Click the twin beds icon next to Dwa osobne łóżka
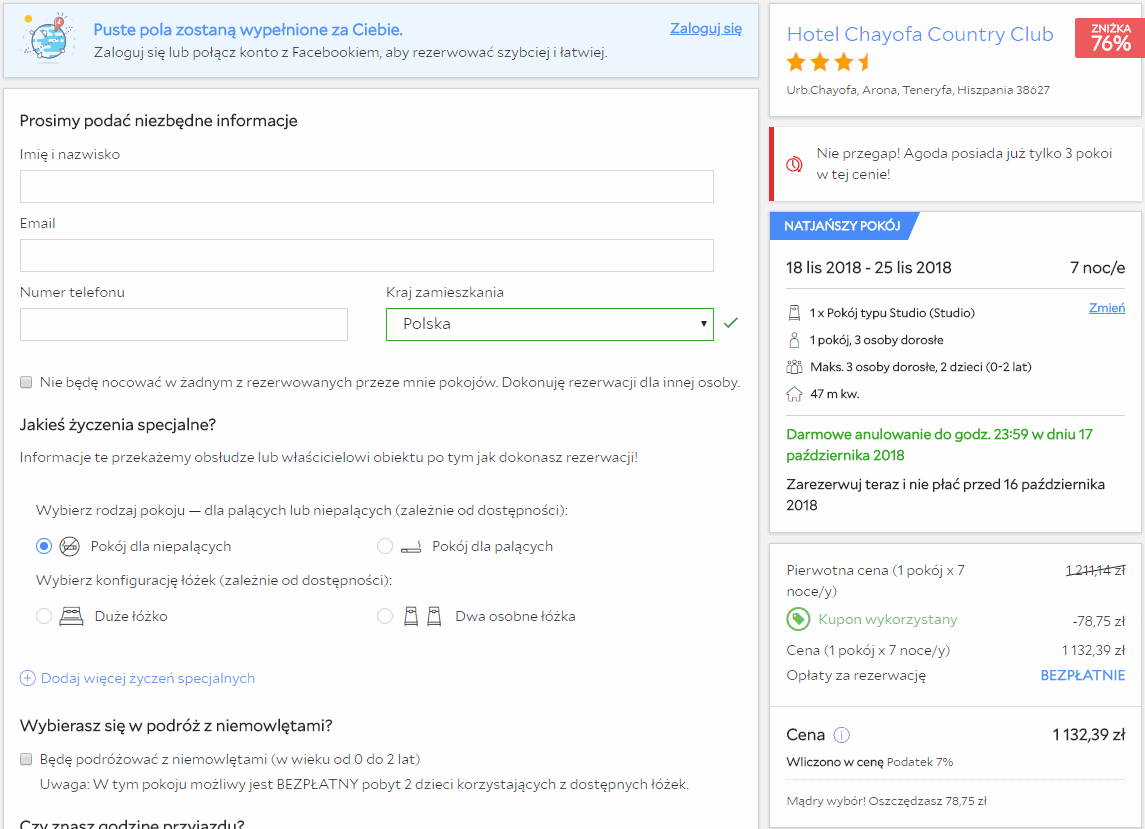The width and height of the screenshot is (1145, 829). (x=423, y=616)
